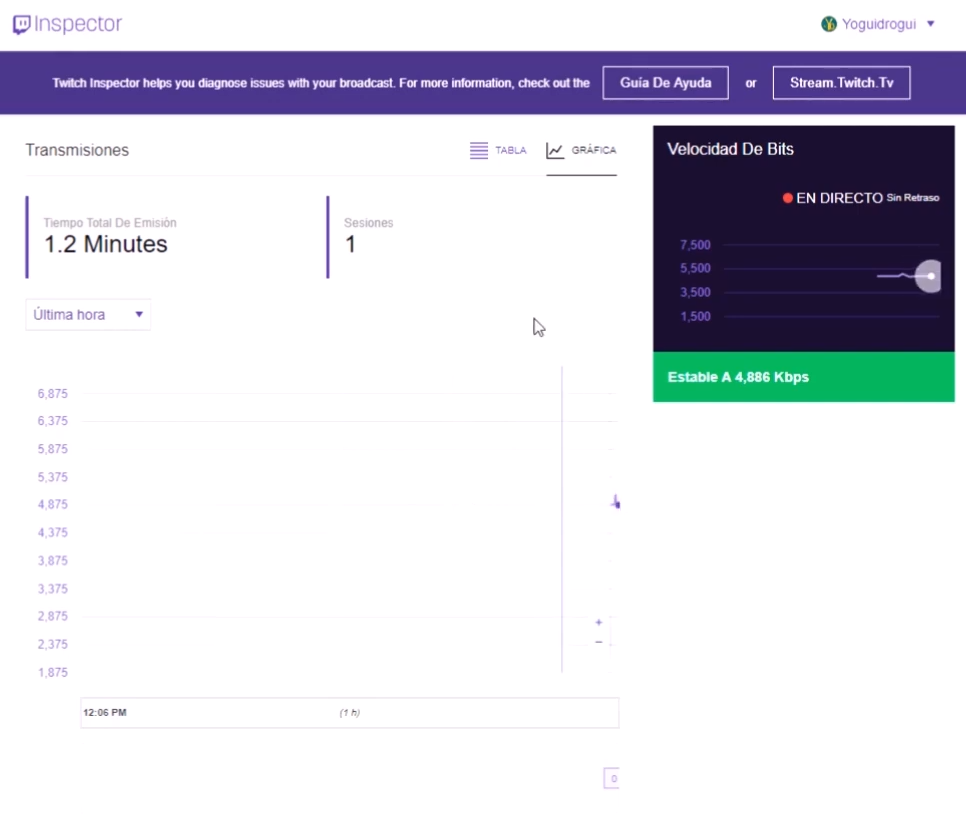Click the Yoguidrogui username
966x814 pixels.
(x=879, y=25)
